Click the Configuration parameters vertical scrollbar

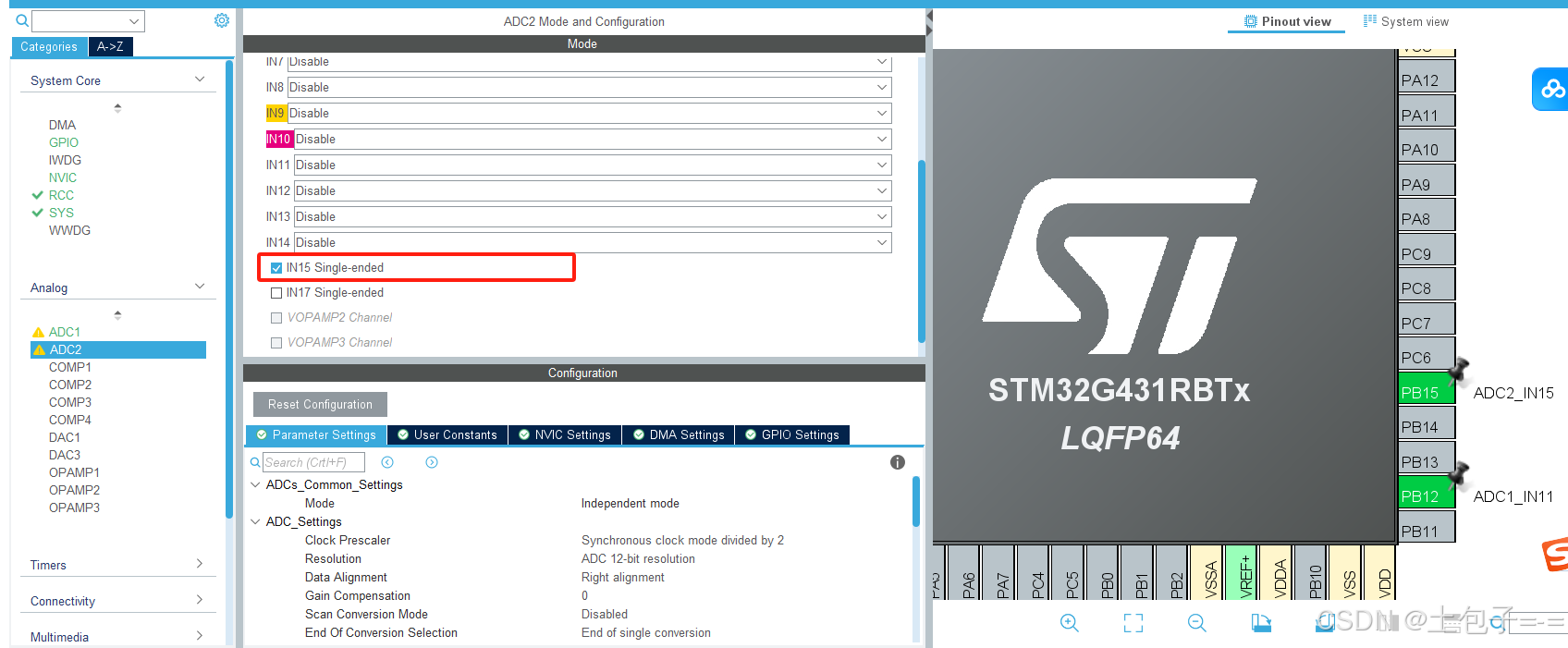point(916,501)
